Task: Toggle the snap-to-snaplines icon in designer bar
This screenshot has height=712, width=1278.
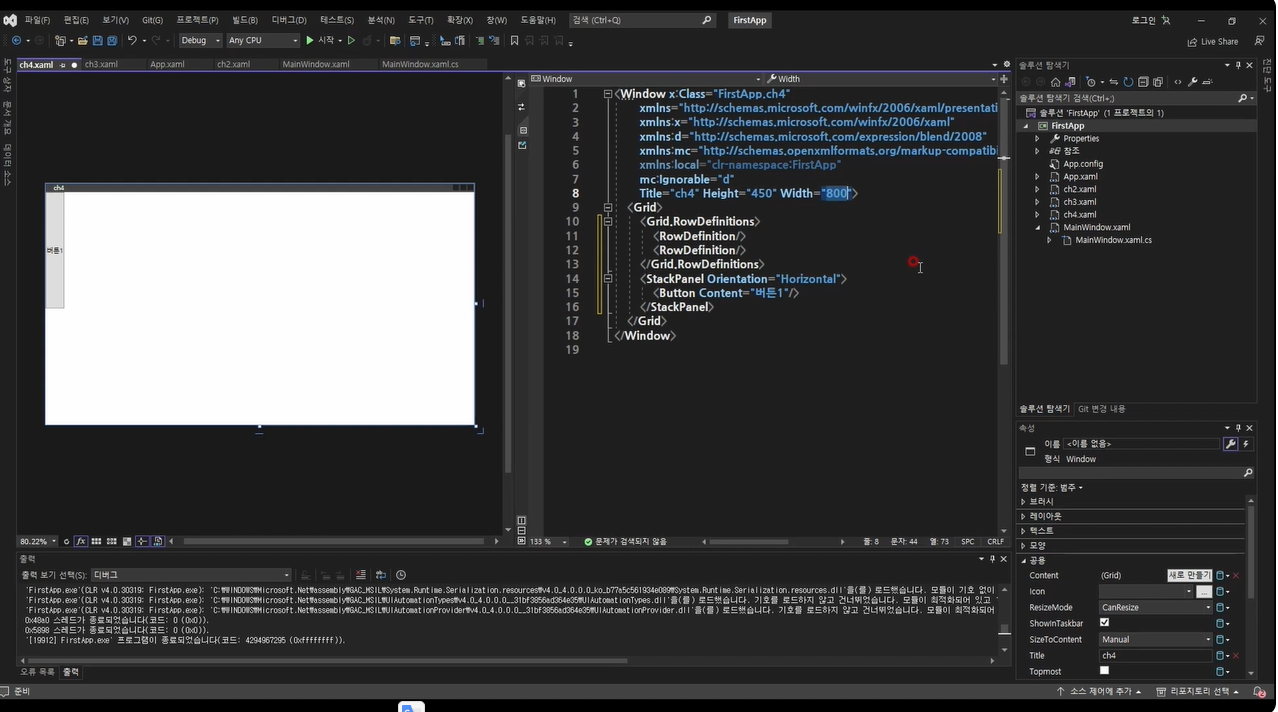Action: (x=142, y=541)
